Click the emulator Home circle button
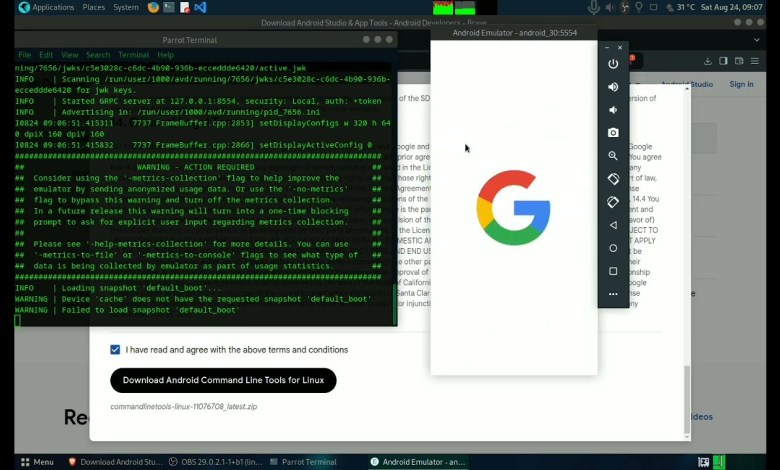 [x=613, y=248]
